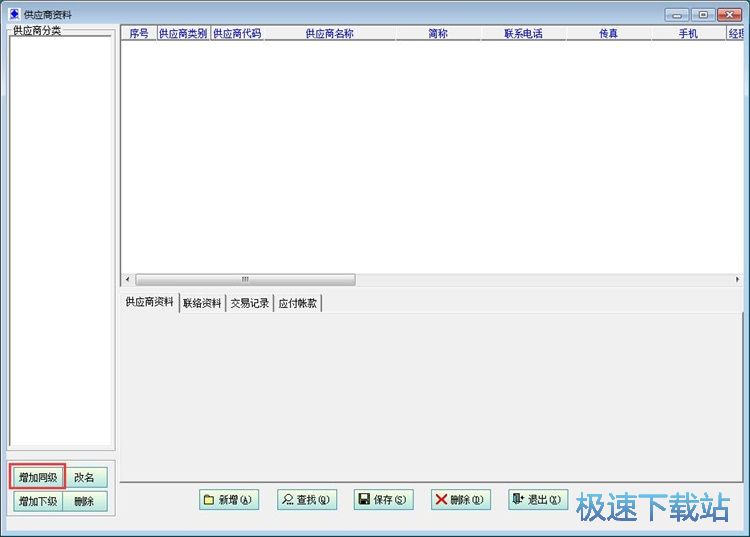Click the 新增(A) button with folder icon
The image size is (750, 537).
(x=229, y=500)
